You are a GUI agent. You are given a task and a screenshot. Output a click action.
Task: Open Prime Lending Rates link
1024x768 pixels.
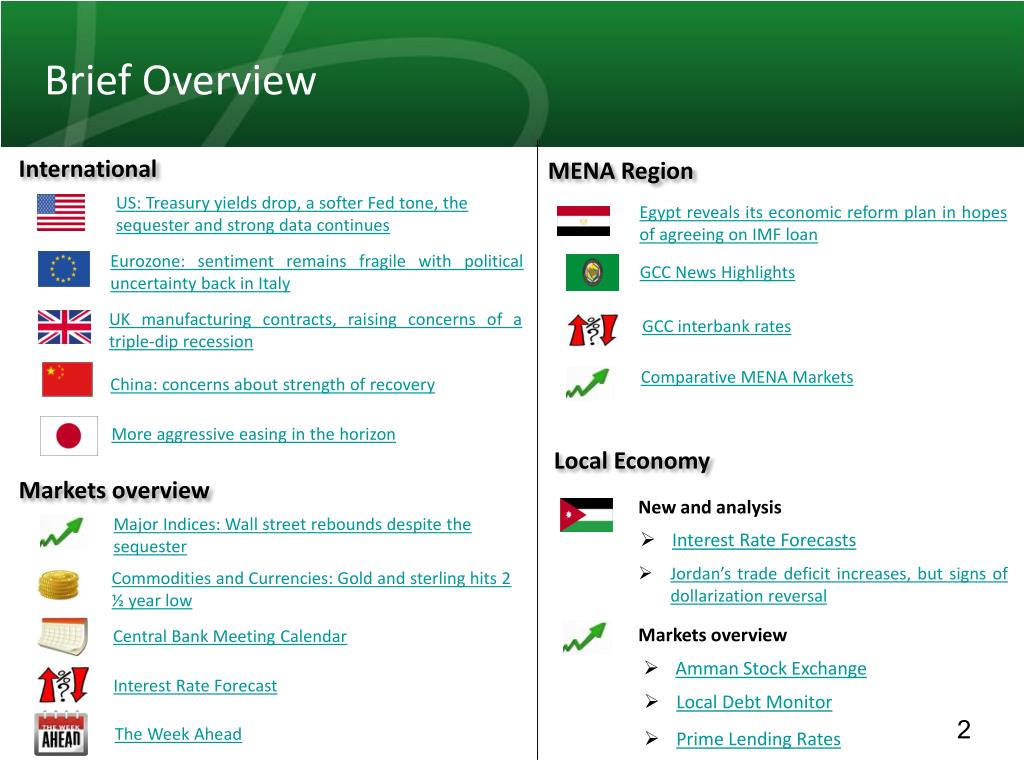point(758,739)
